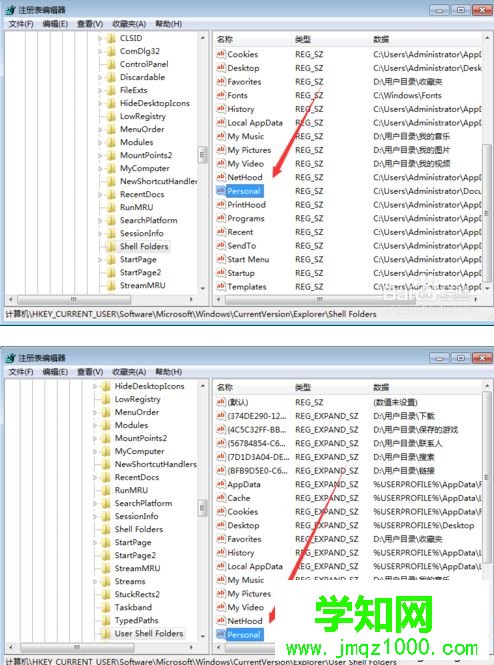Select the Personal value in the top window
Image resolution: width=494 pixels, height=665 pixels.
pos(244,191)
